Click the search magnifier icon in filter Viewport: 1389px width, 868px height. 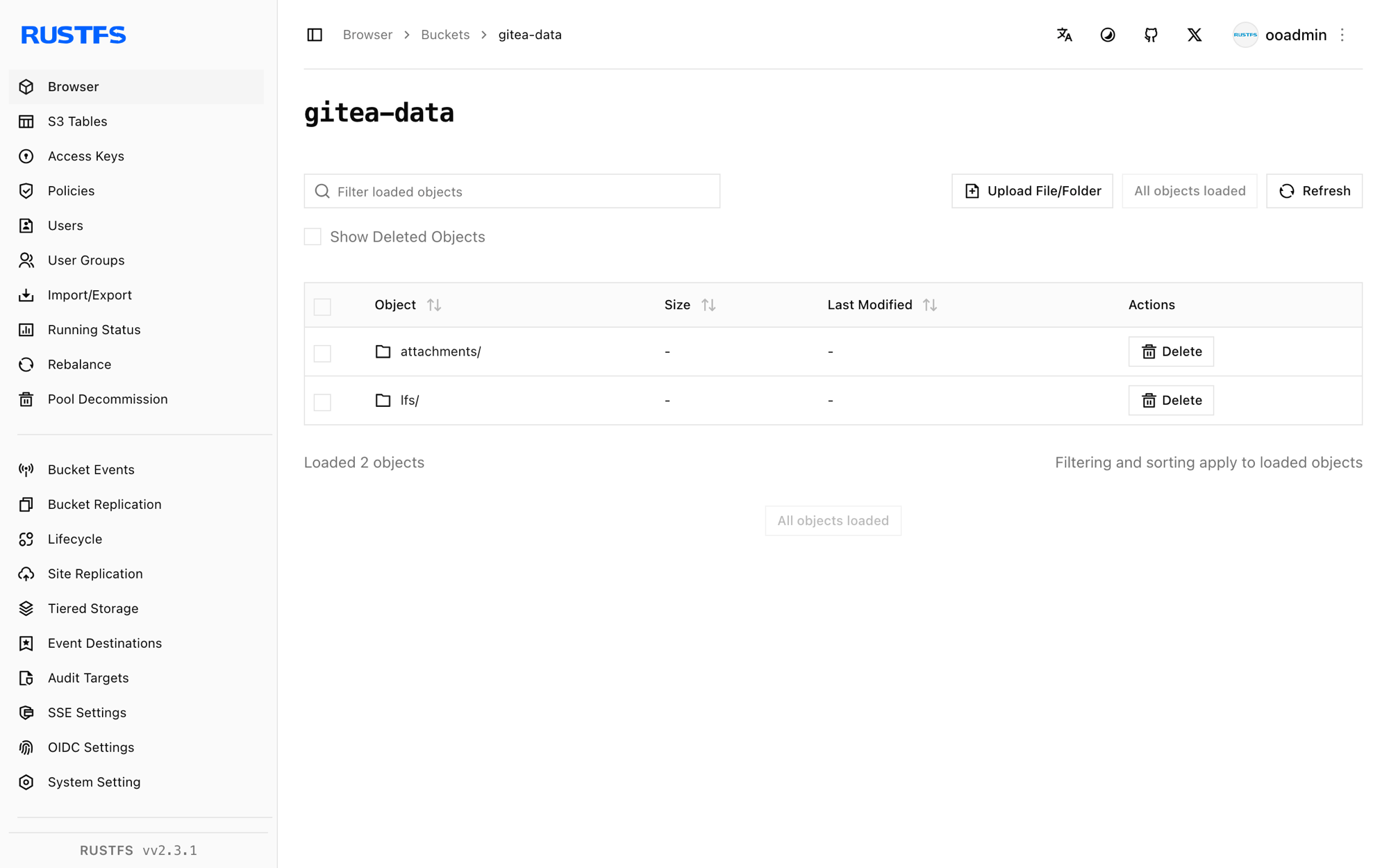click(322, 191)
